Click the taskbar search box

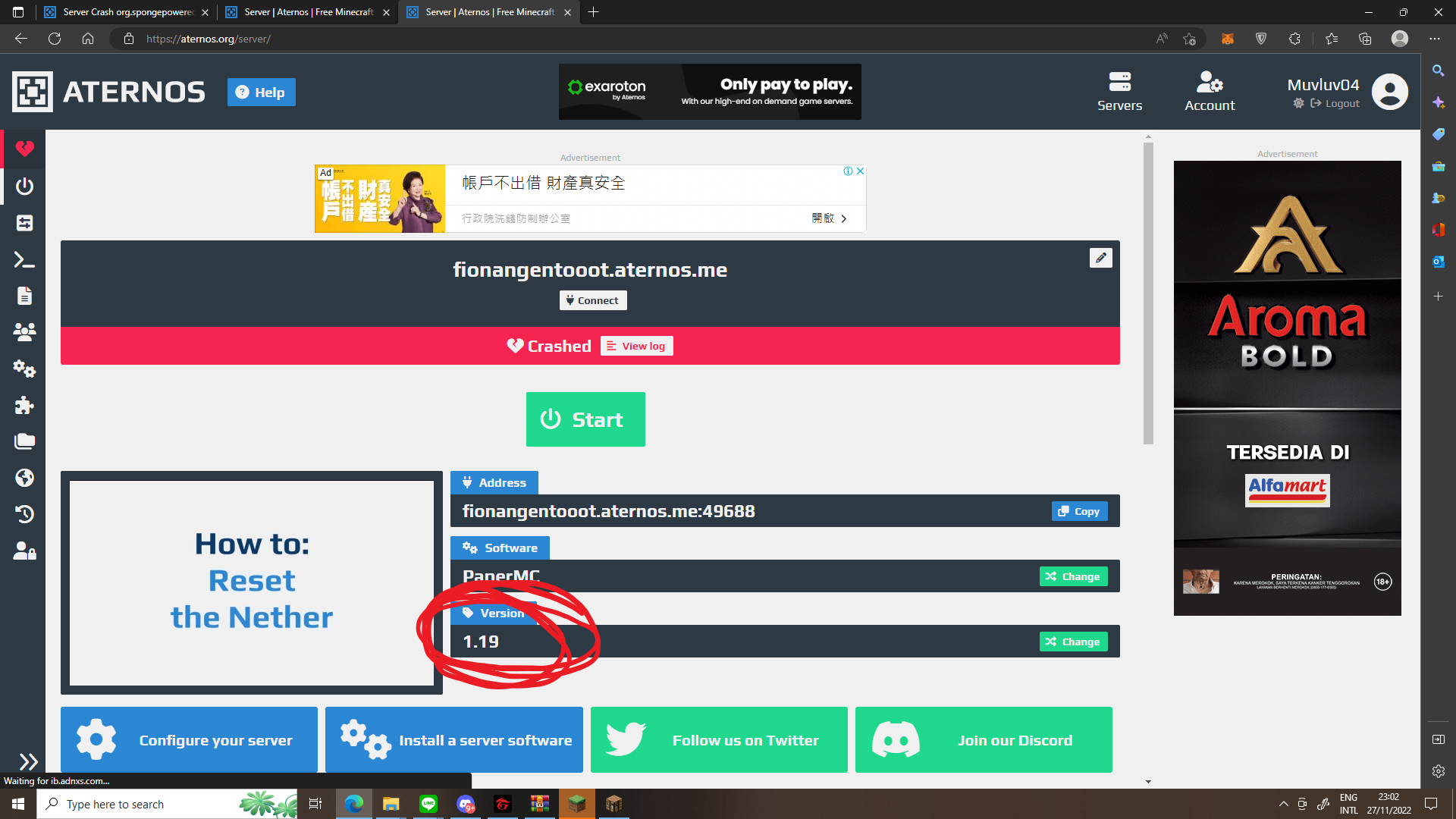coord(167,804)
